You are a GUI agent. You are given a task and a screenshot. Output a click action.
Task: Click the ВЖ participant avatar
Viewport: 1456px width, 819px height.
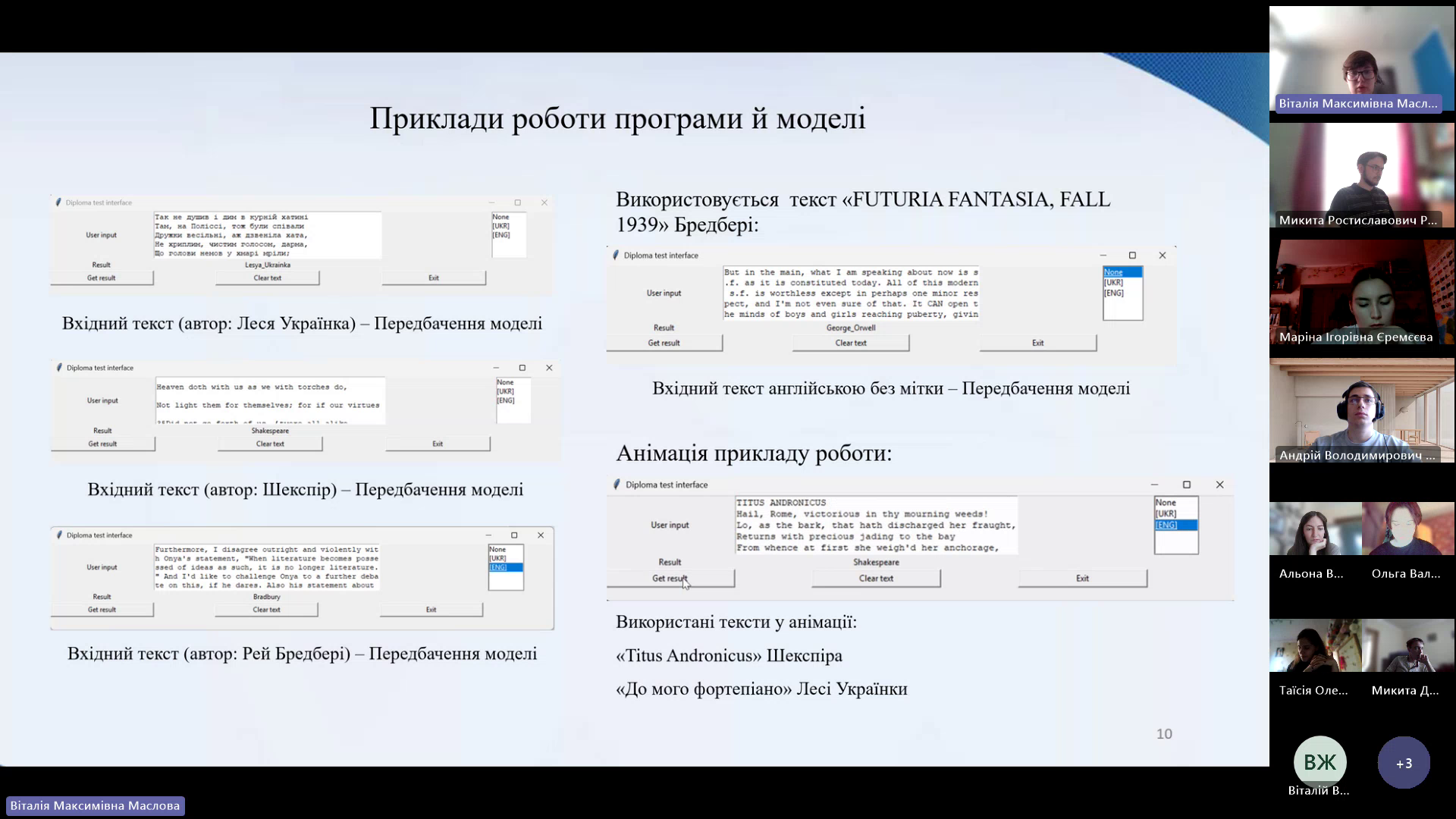(x=1319, y=762)
